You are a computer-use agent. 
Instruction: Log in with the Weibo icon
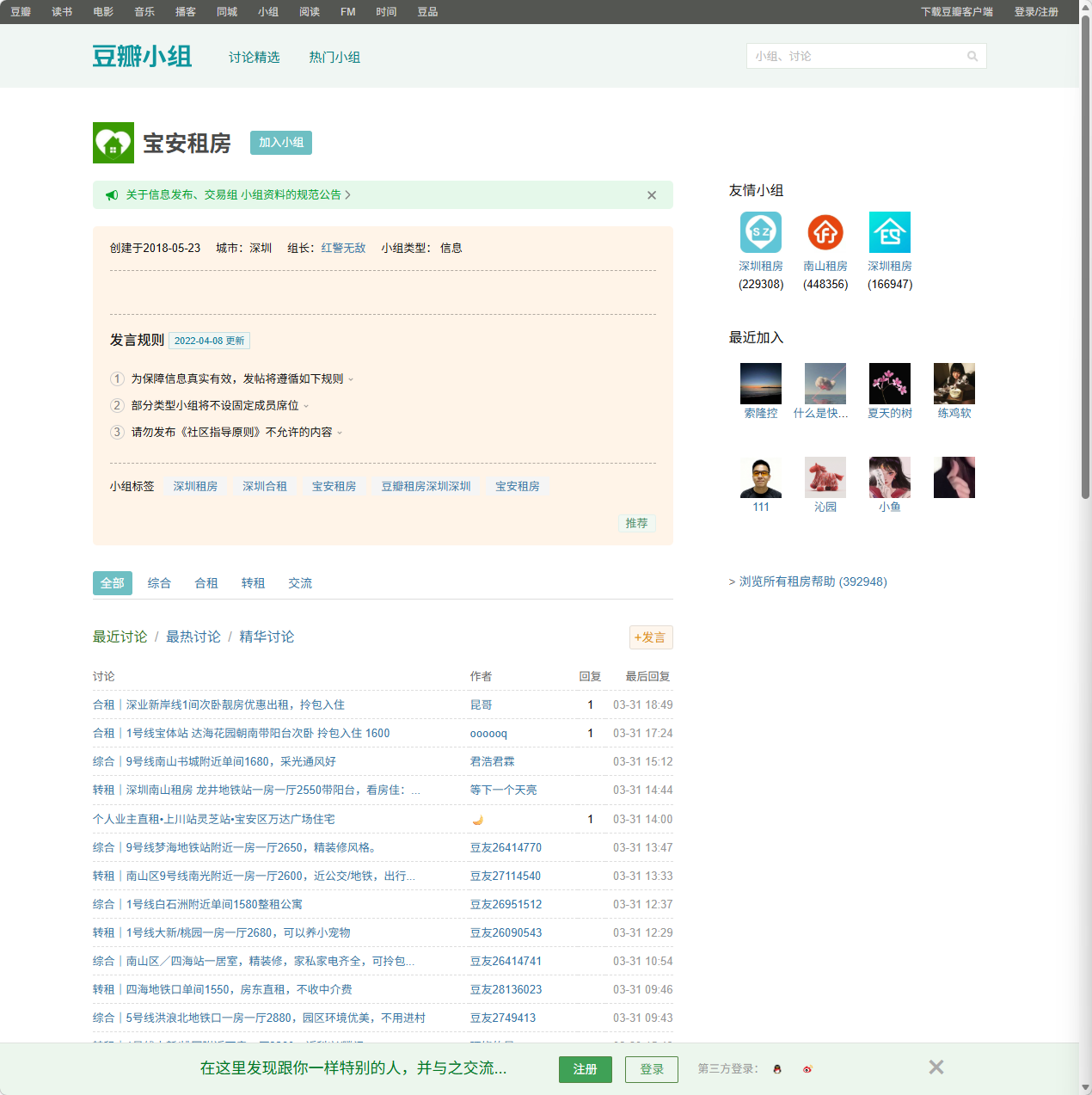pos(807,1069)
